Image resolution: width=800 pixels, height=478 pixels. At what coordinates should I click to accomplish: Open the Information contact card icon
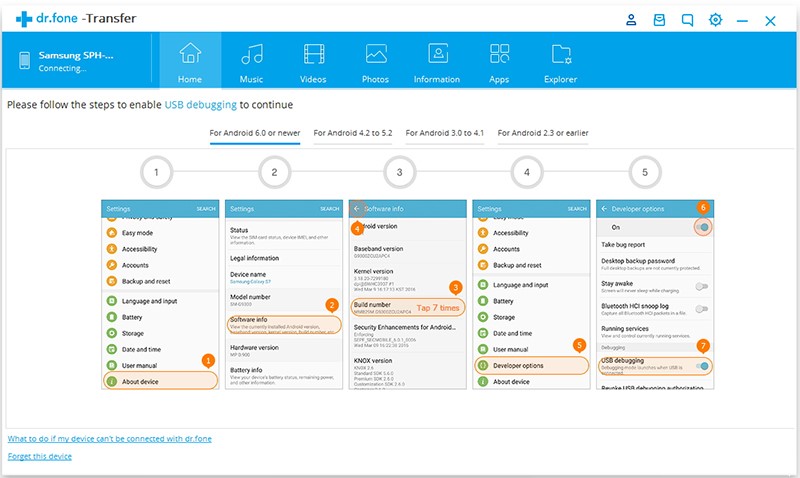click(438, 53)
